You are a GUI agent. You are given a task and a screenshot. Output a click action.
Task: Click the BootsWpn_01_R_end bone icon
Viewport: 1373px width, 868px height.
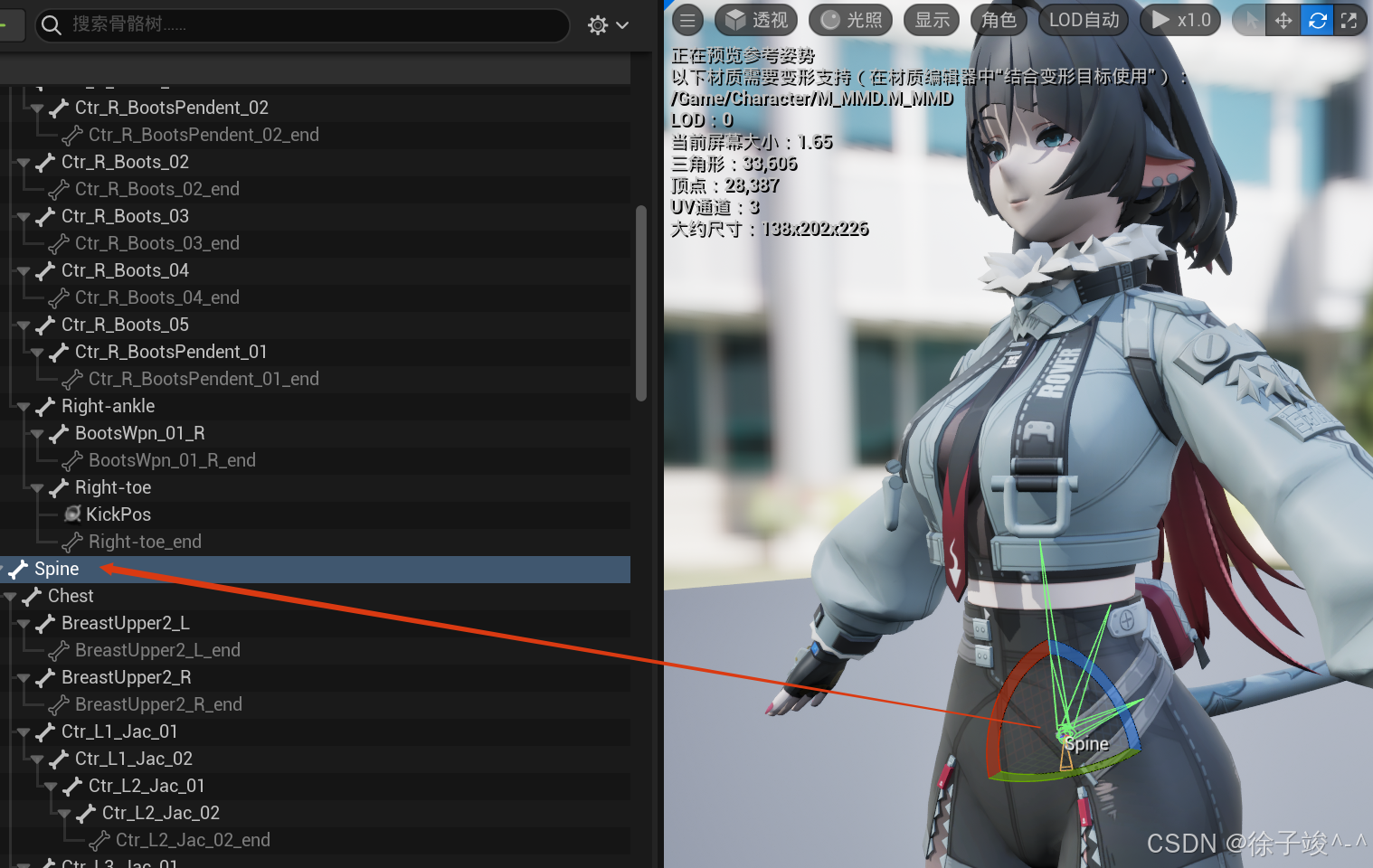pos(72,461)
